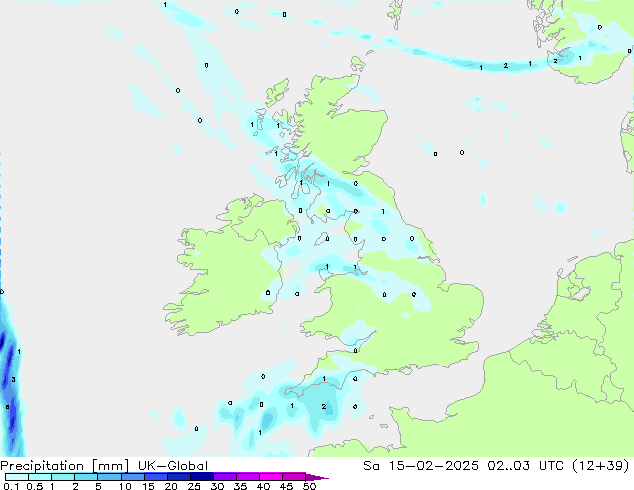634x490 pixels.
Task: Click the 15–20 mm legend color box
Action: pyautogui.click(x=155, y=477)
